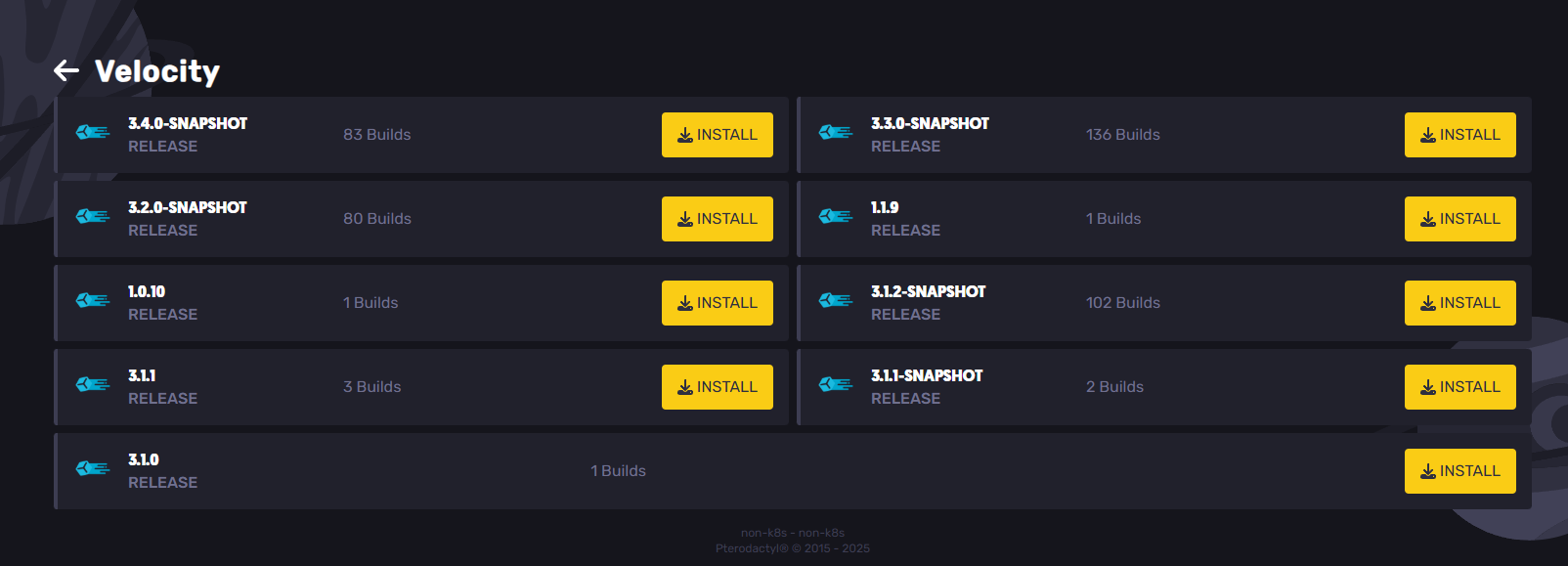Go back using the arrow beside Velocity

click(x=66, y=70)
